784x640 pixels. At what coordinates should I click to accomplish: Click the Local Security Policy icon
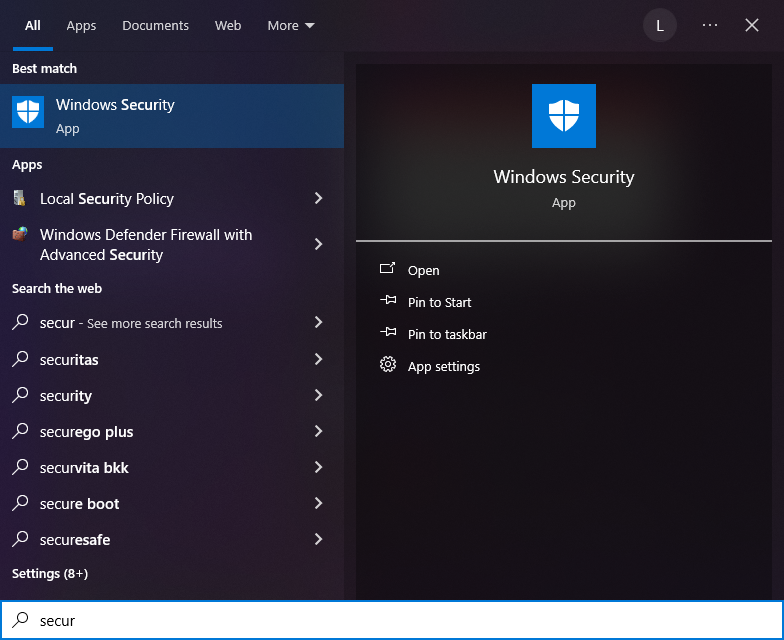(20, 198)
